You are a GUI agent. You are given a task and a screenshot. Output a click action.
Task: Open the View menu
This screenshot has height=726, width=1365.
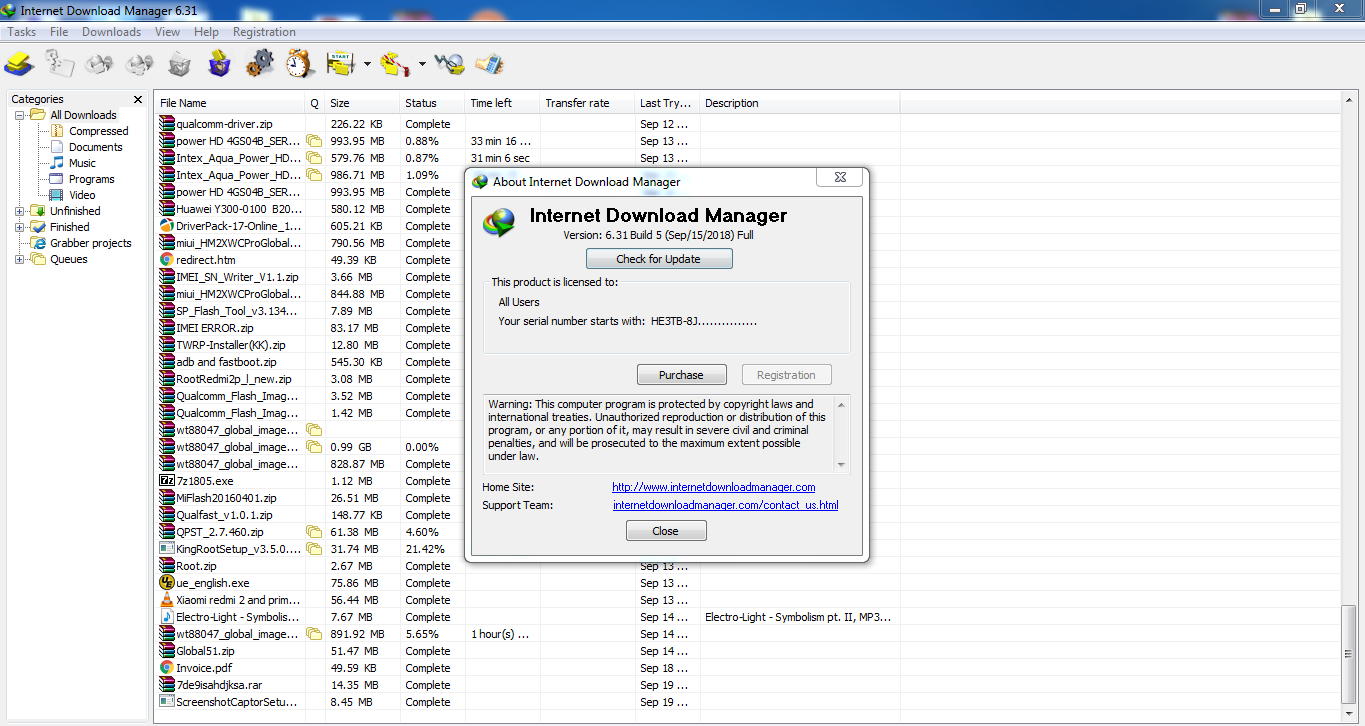(x=168, y=32)
